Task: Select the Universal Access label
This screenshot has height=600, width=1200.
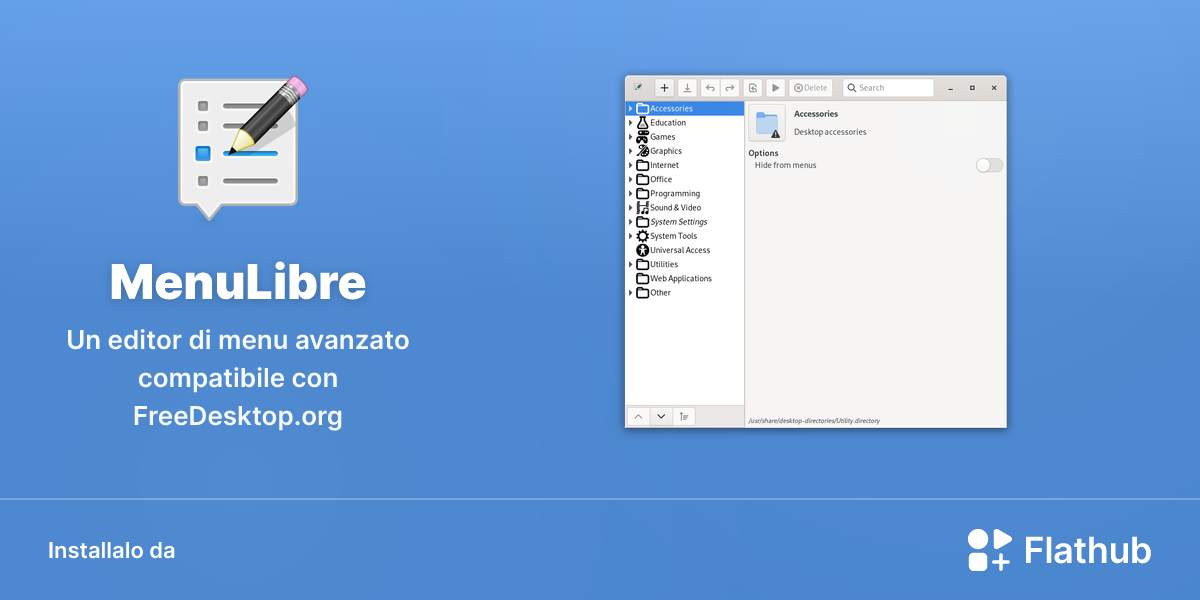Action: point(680,250)
